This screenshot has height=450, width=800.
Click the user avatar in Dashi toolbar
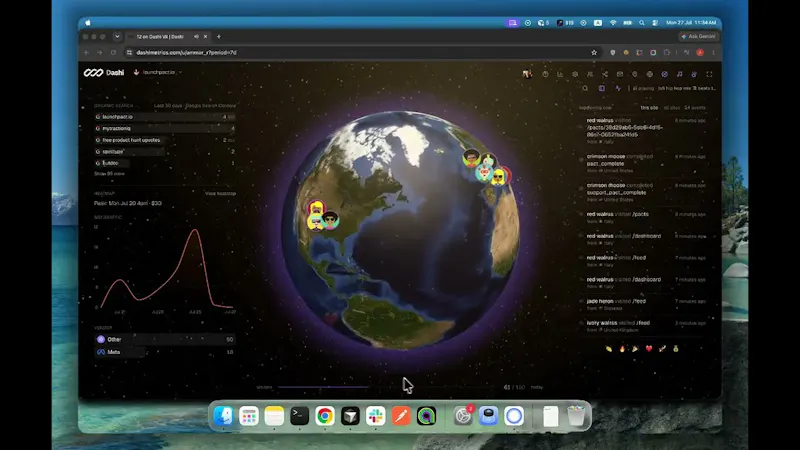tap(527, 74)
